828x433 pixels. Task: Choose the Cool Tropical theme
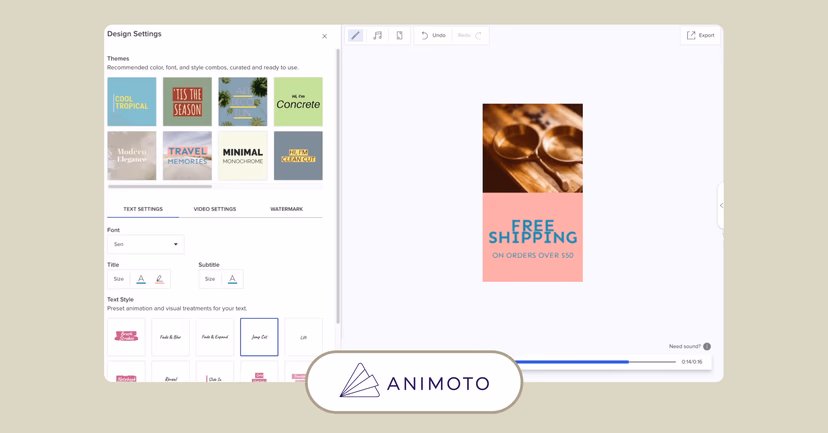132,102
